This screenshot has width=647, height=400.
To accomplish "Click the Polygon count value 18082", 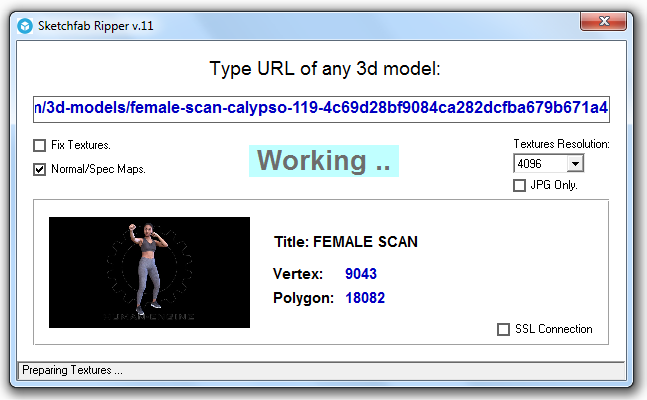I will tap(364, 298).
